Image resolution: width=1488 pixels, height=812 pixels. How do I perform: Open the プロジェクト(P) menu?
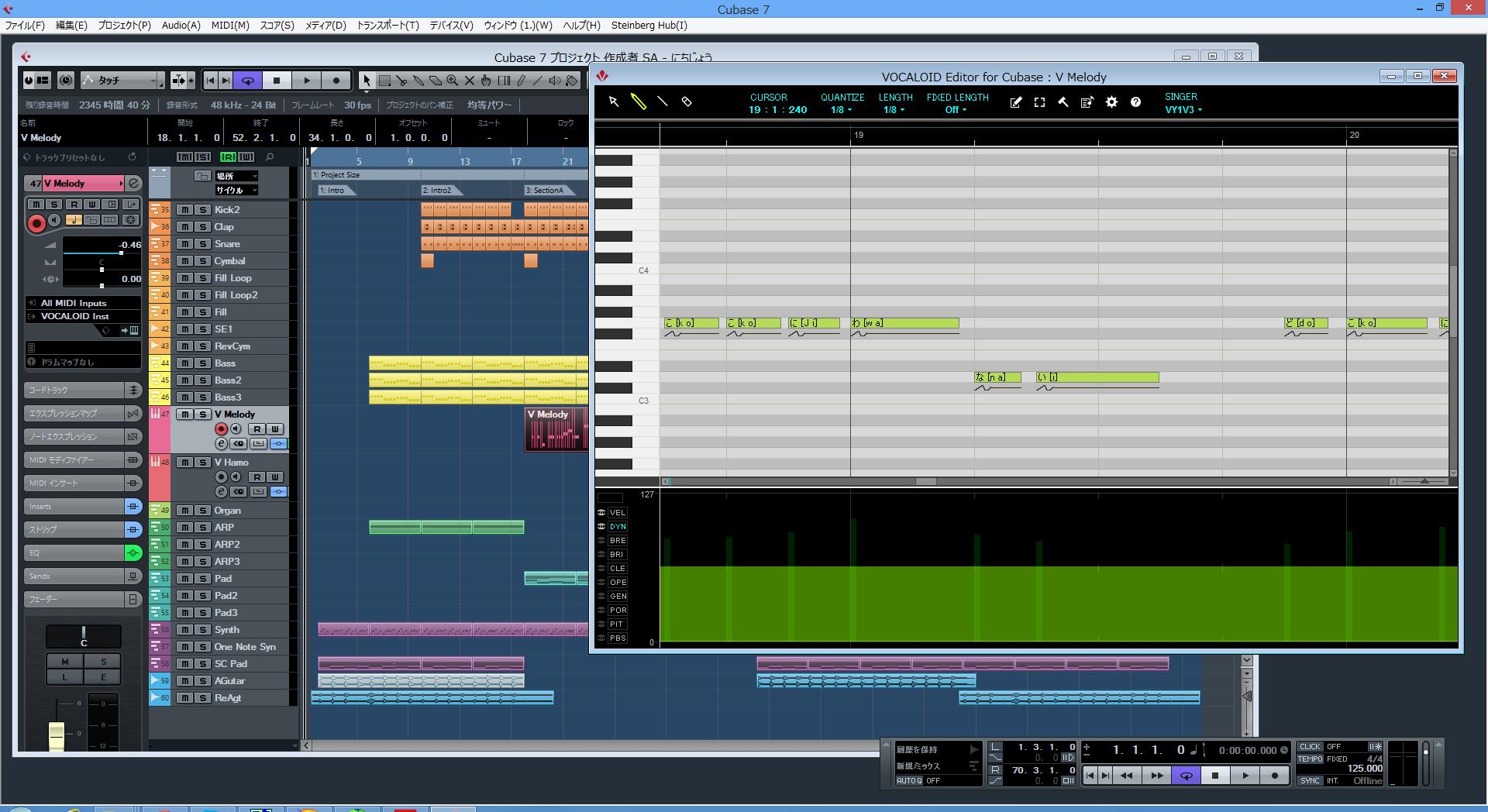124,26
